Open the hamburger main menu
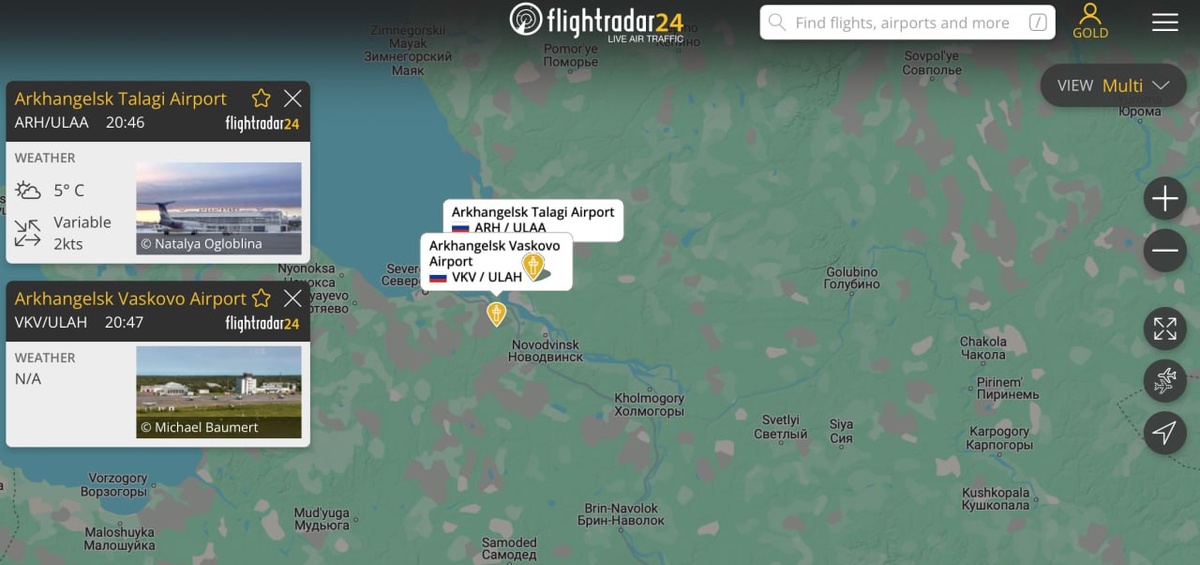 [x=1165, y=22]
